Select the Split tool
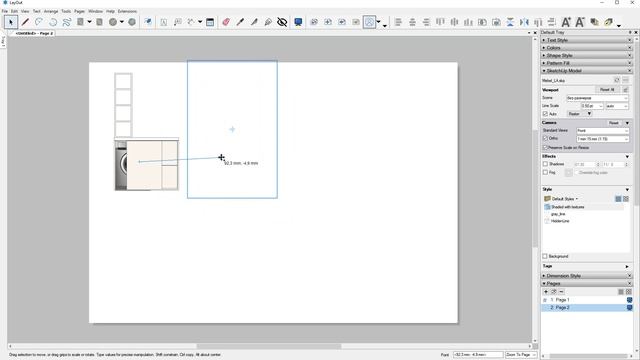 (x=254, y=22)
